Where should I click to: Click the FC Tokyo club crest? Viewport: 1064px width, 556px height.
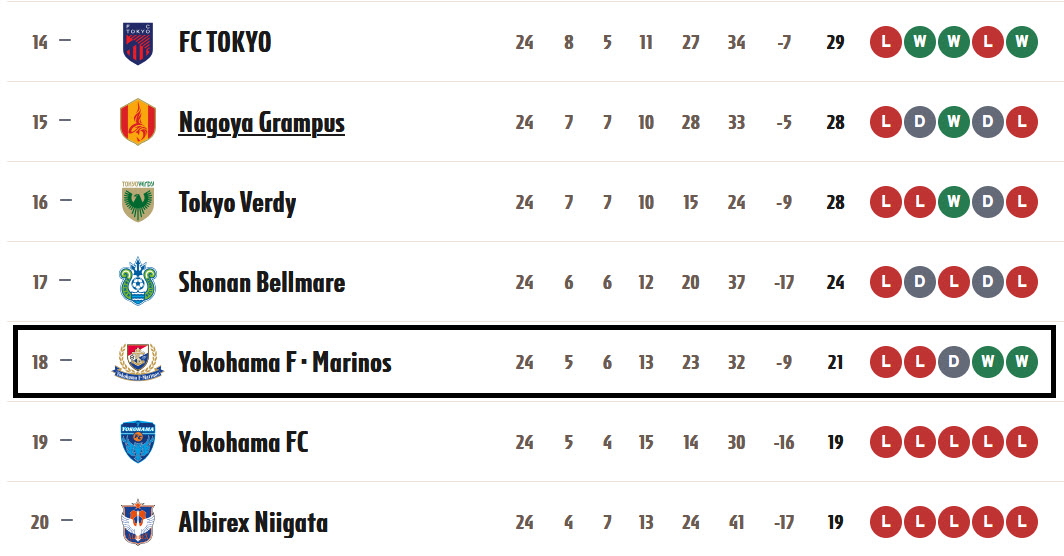pyautogui.click(x=138, y=43)
